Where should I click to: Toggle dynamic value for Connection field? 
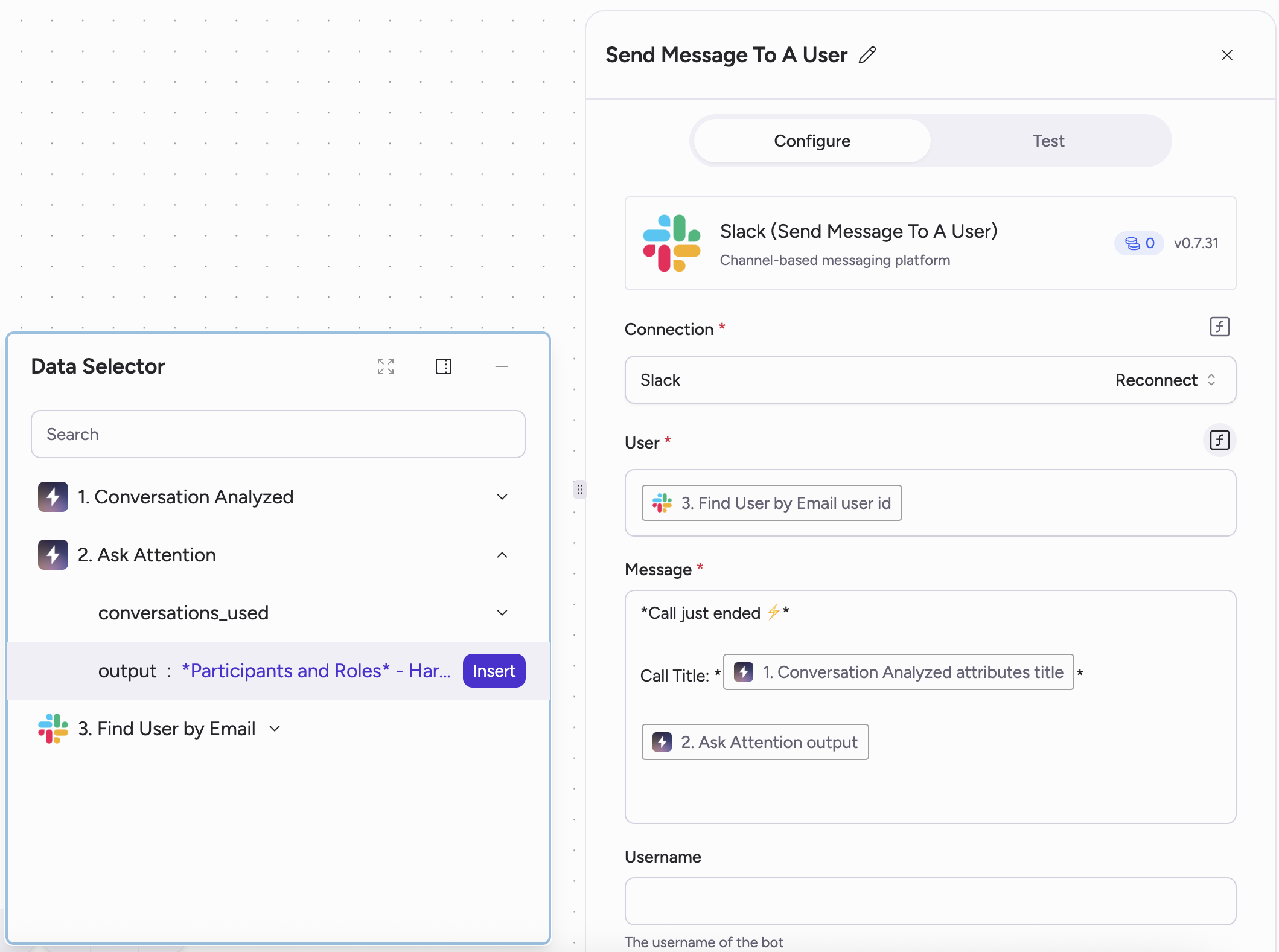(x=1219, y=327)
